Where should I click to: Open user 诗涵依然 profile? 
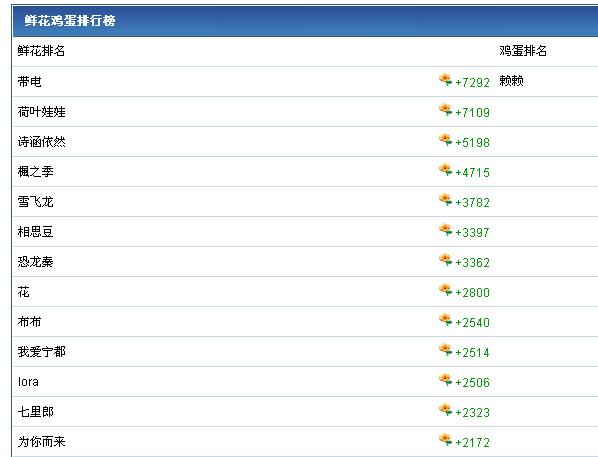coord(42,142)
